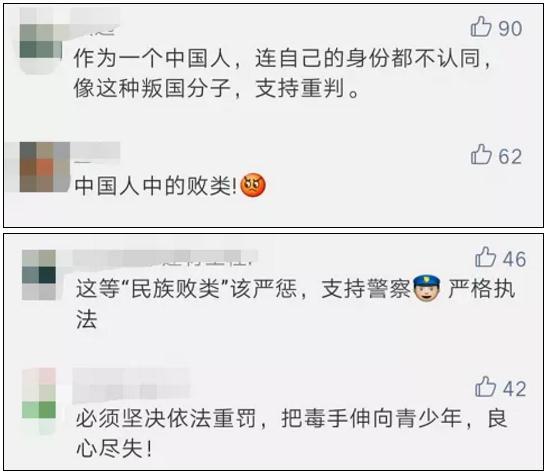This screenshot has width=547, height=473.
Task: Select the comment mentioning 民族败类
Action: [x=296, y=303]
